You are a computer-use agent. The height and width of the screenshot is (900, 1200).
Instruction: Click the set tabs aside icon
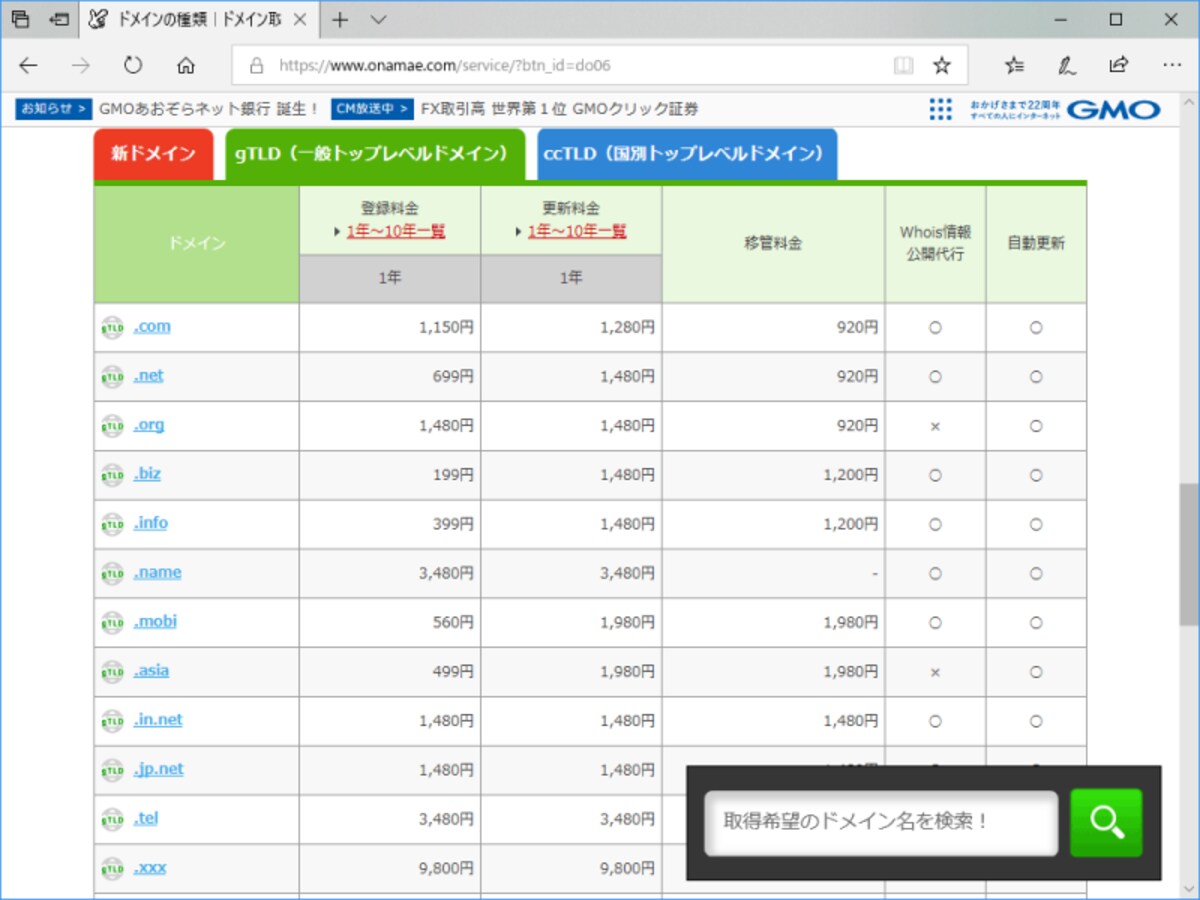(x=60, y=19)
